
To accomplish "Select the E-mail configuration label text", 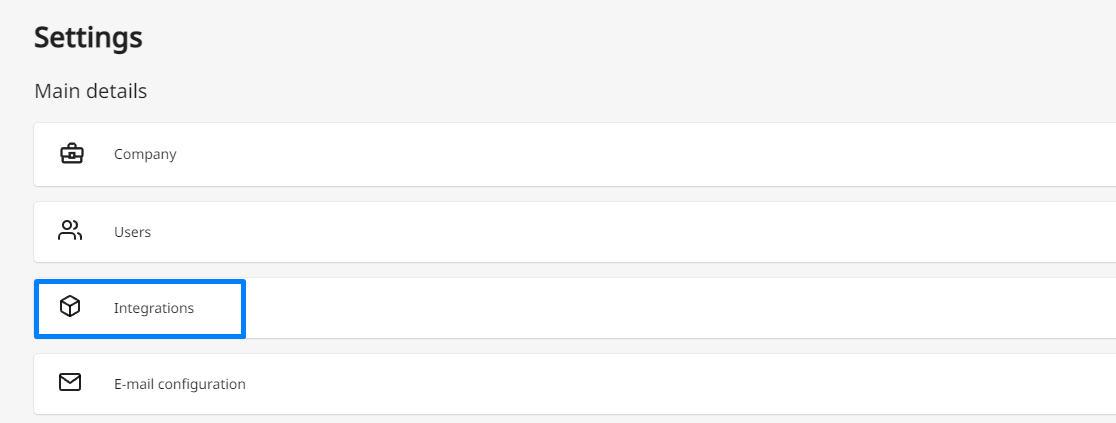I will coord(179,384).
